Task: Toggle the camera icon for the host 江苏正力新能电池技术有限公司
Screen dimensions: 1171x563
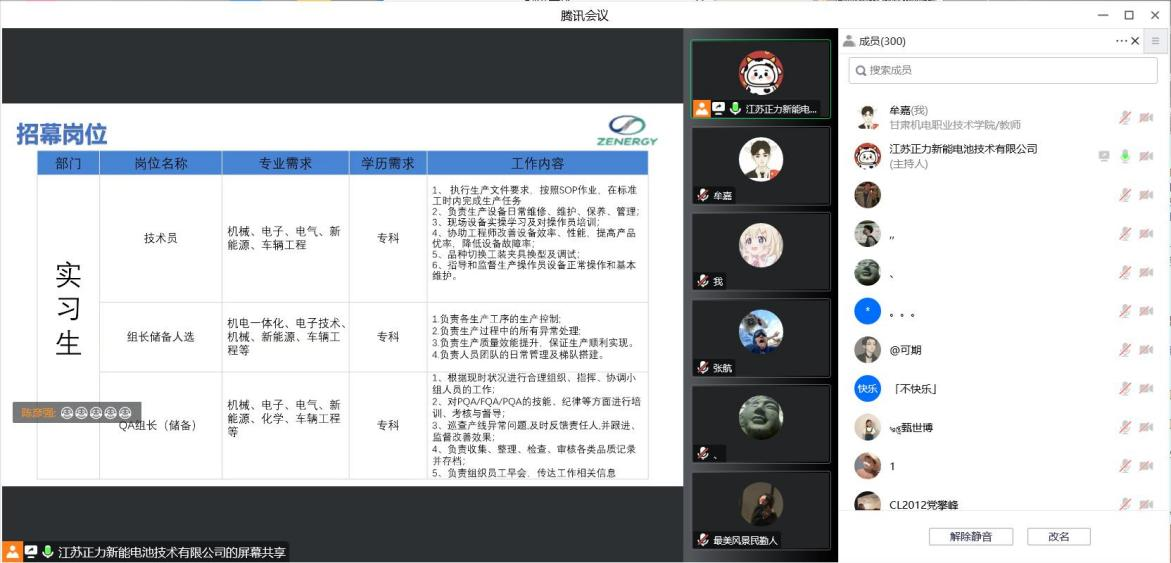Action: pos(1146,156)
